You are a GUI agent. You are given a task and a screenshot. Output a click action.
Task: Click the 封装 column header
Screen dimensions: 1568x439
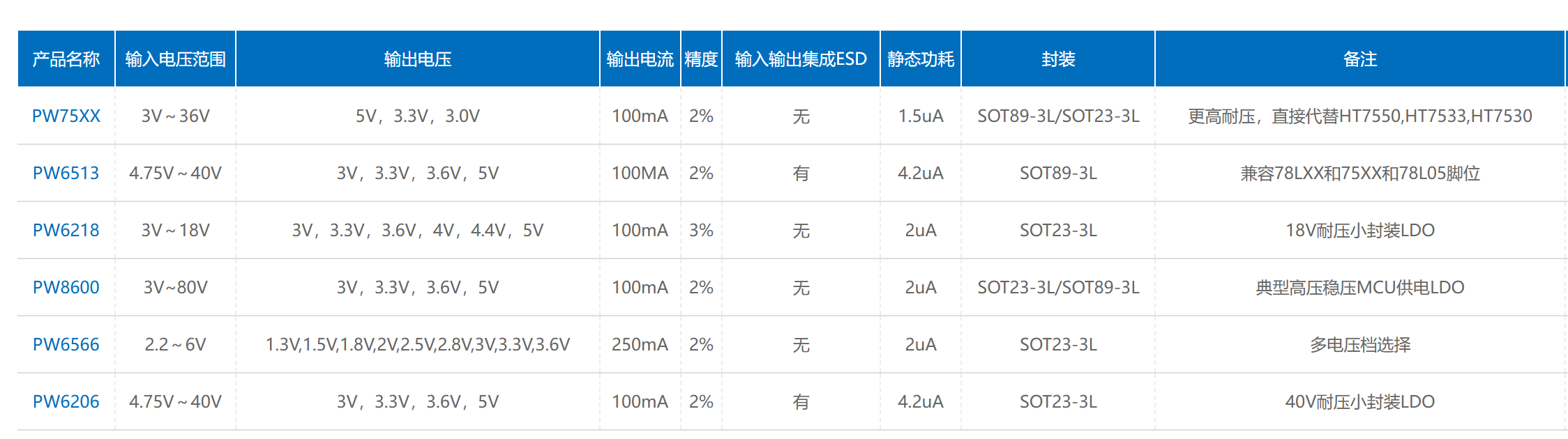(x=1058, y=59)
